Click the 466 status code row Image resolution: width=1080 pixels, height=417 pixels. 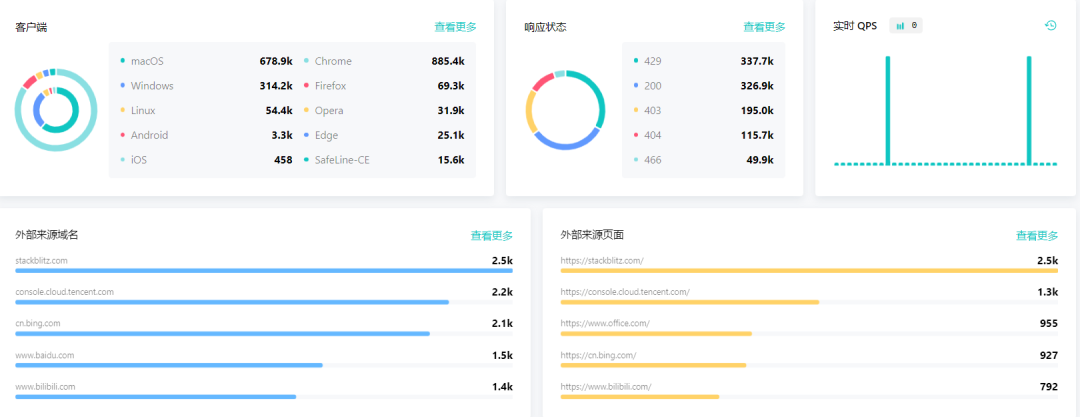[703, 160]
